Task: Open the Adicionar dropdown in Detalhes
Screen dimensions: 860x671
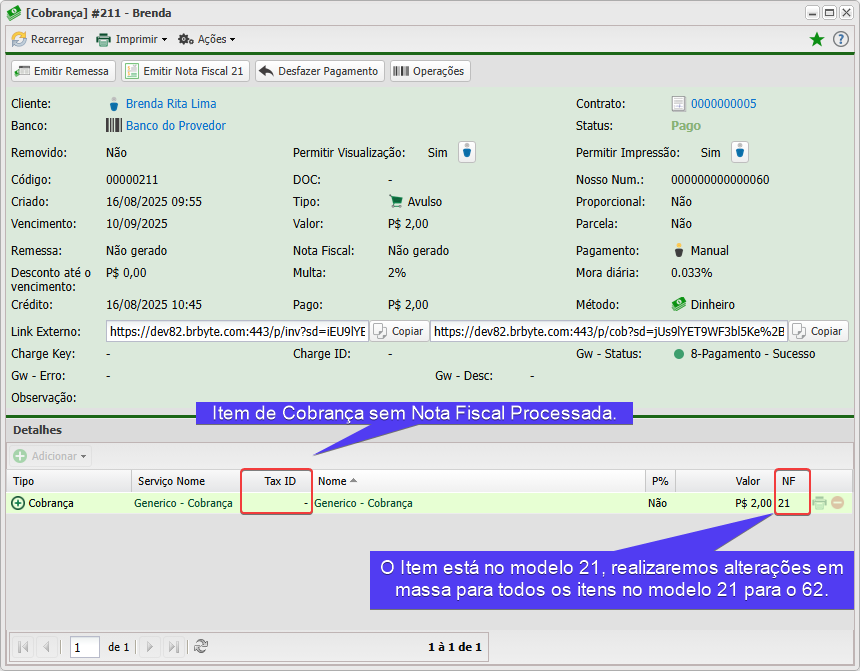Action: (x=51, y=456)
